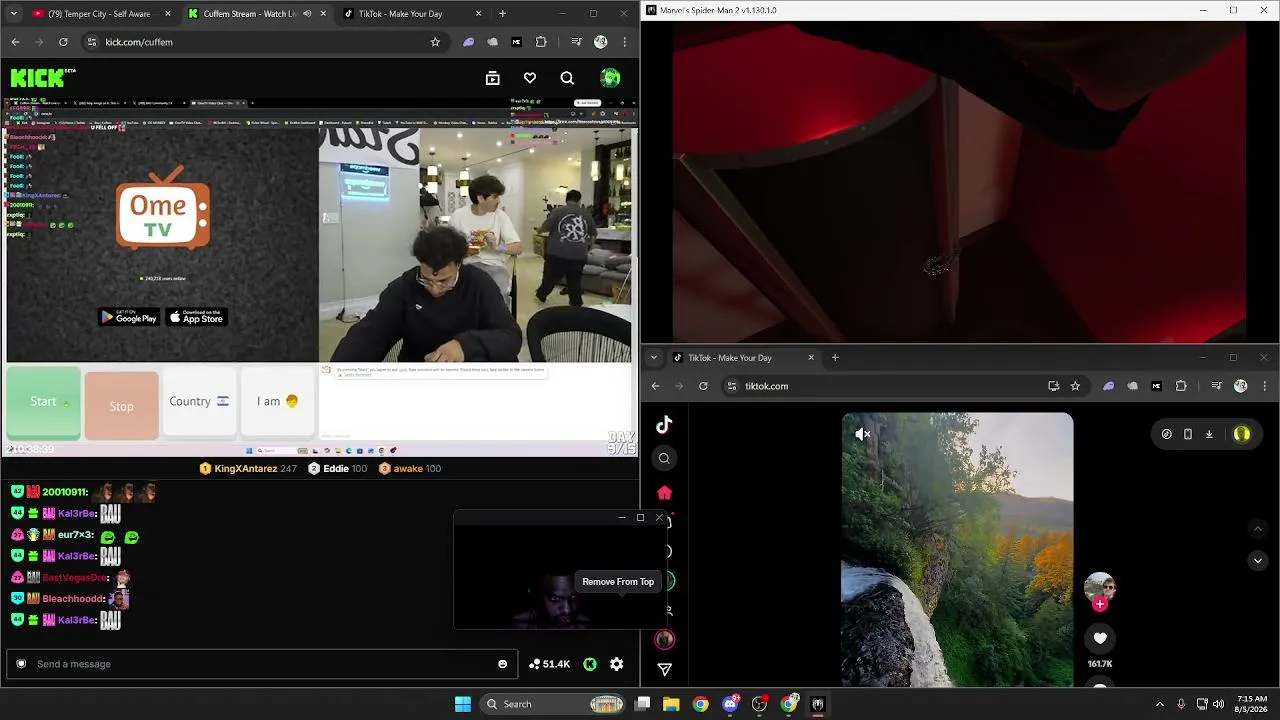Click the OmeTV Stop button in stream
The width and height of the screenshot is (1280, 720).
click(121, 406)
